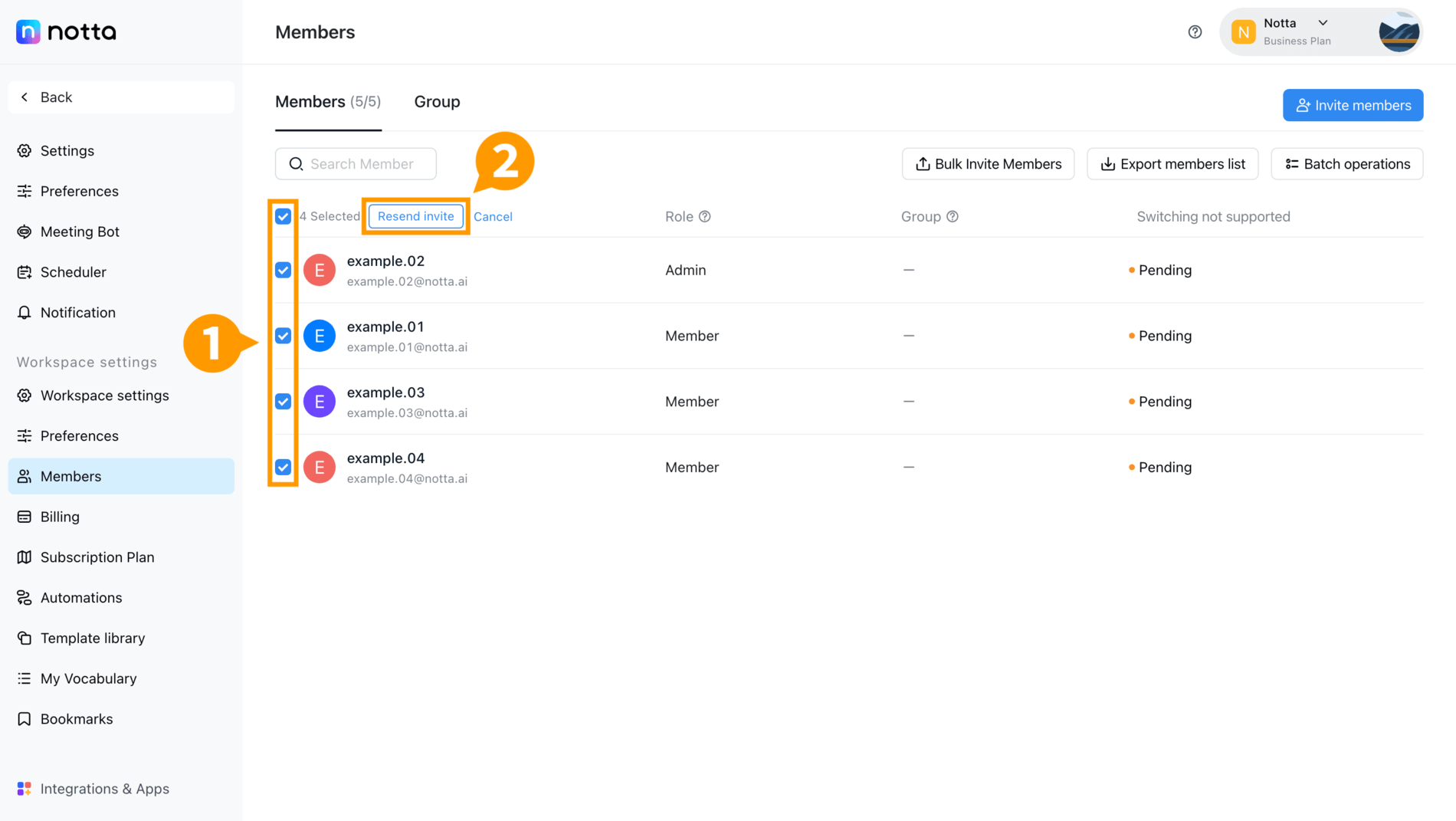
Task: Click example.01 blue avatar circle
Action: point(320,336)
